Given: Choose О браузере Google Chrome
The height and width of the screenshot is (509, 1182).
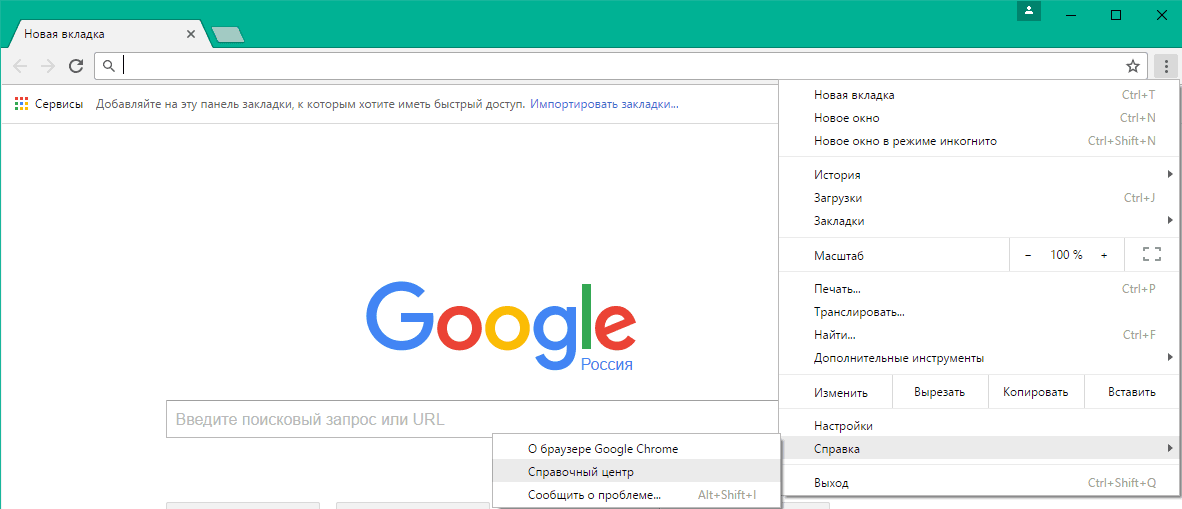Looking at the screenshot, I should (602, 449).
